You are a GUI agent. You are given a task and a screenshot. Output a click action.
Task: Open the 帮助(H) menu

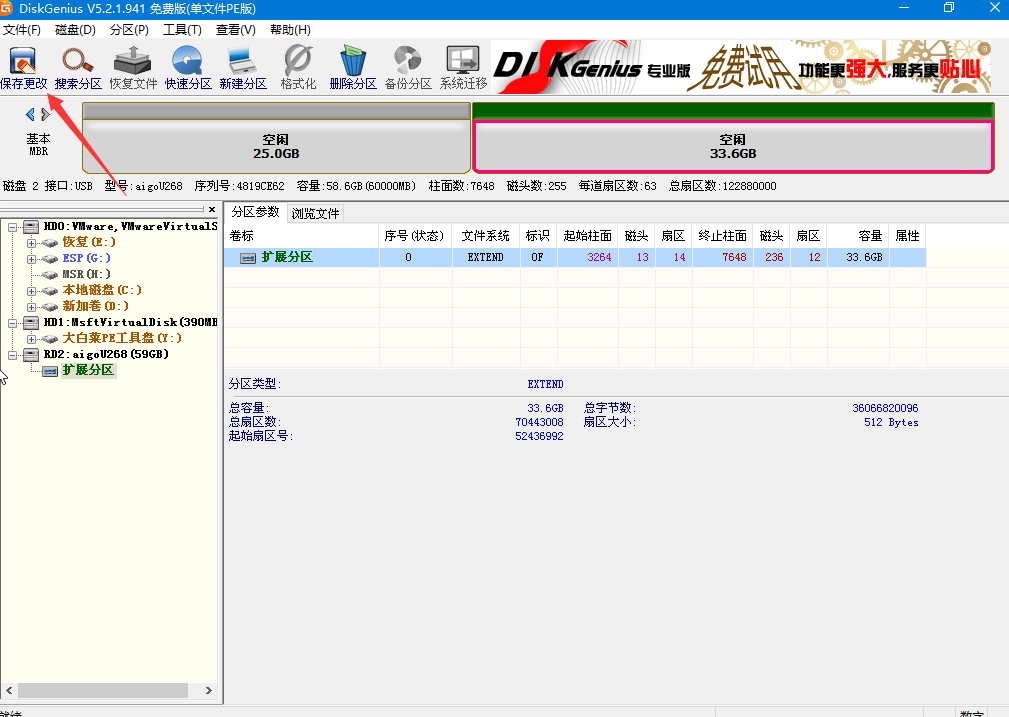pyautogui.click(x=290, y=30)
